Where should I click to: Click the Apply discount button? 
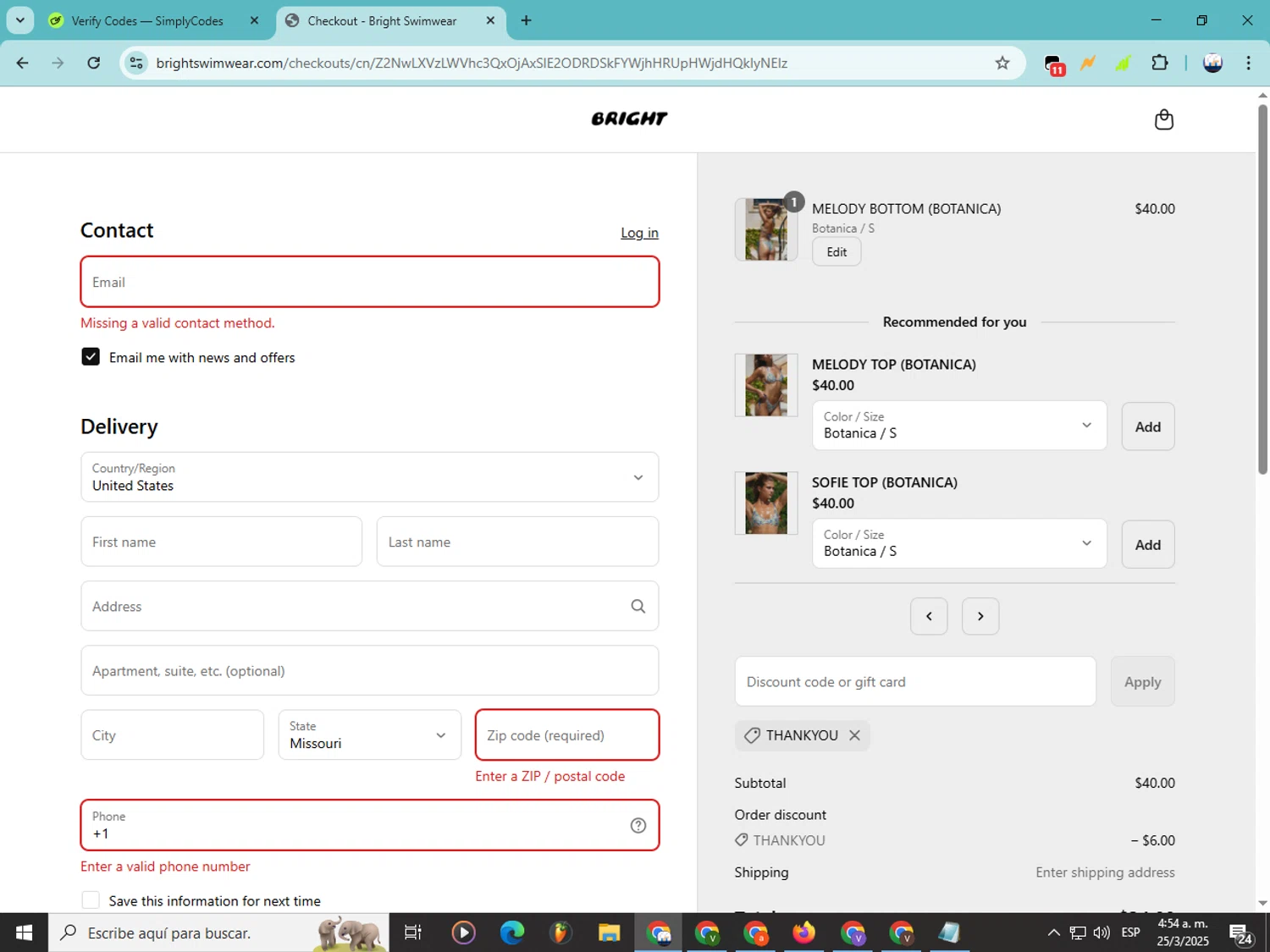[x=1142, y=681]
